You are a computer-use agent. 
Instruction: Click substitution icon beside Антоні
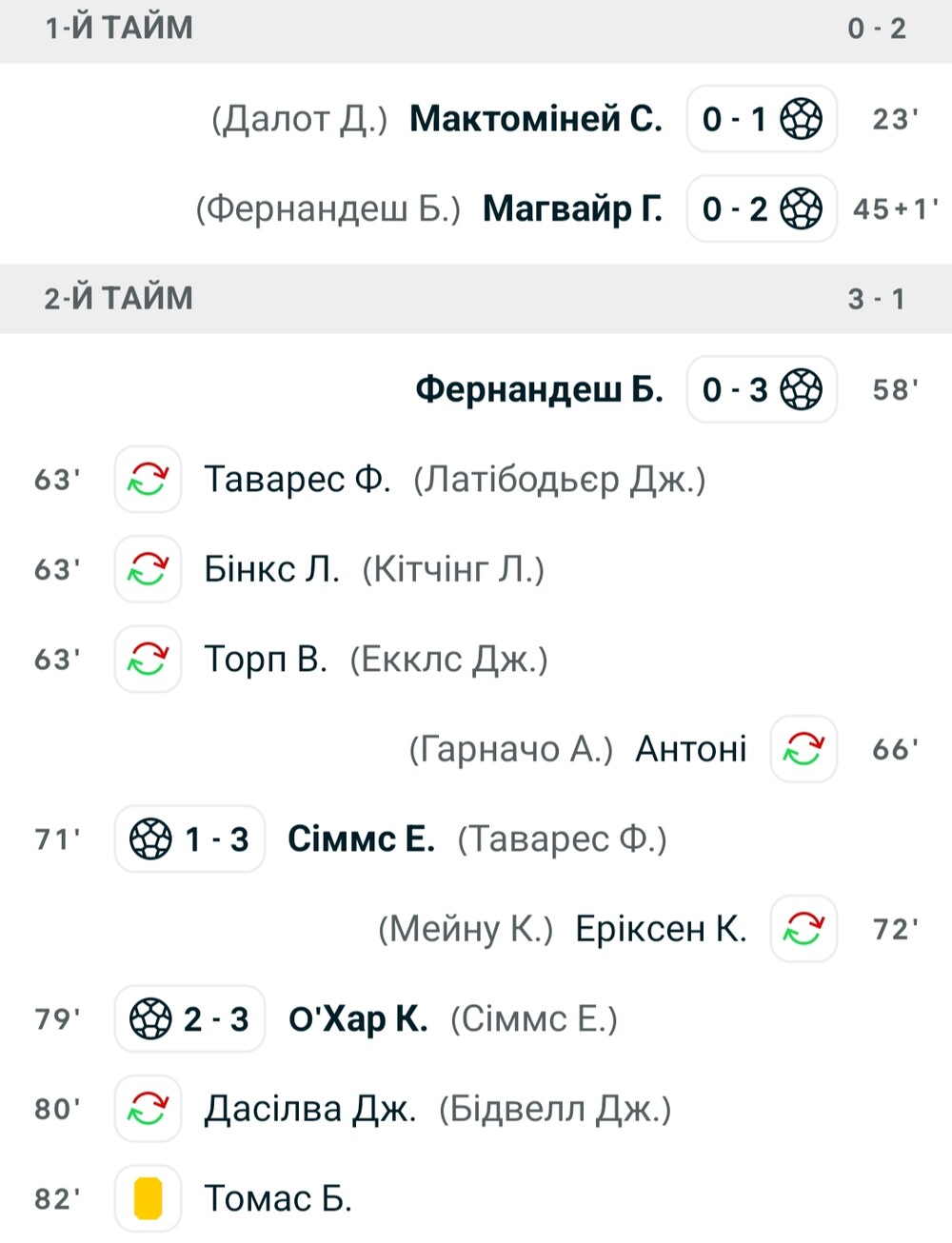tap(803, 749)
